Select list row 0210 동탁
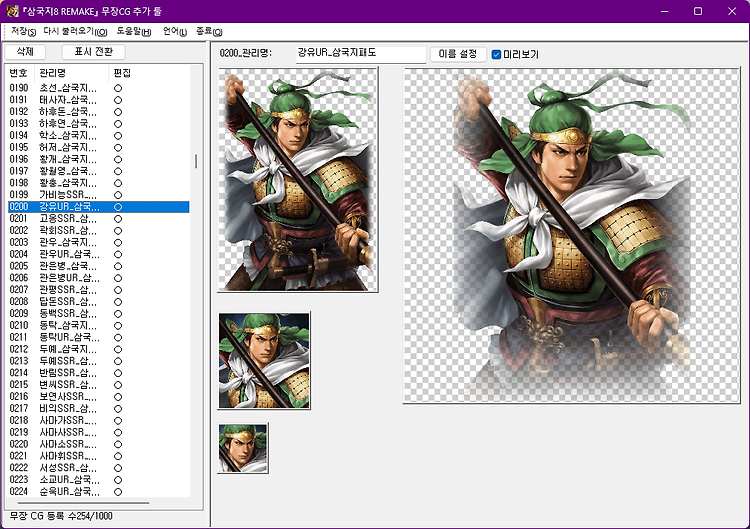Screen dimensions: 750x529 pyautogui.click(x=99, y=325)
